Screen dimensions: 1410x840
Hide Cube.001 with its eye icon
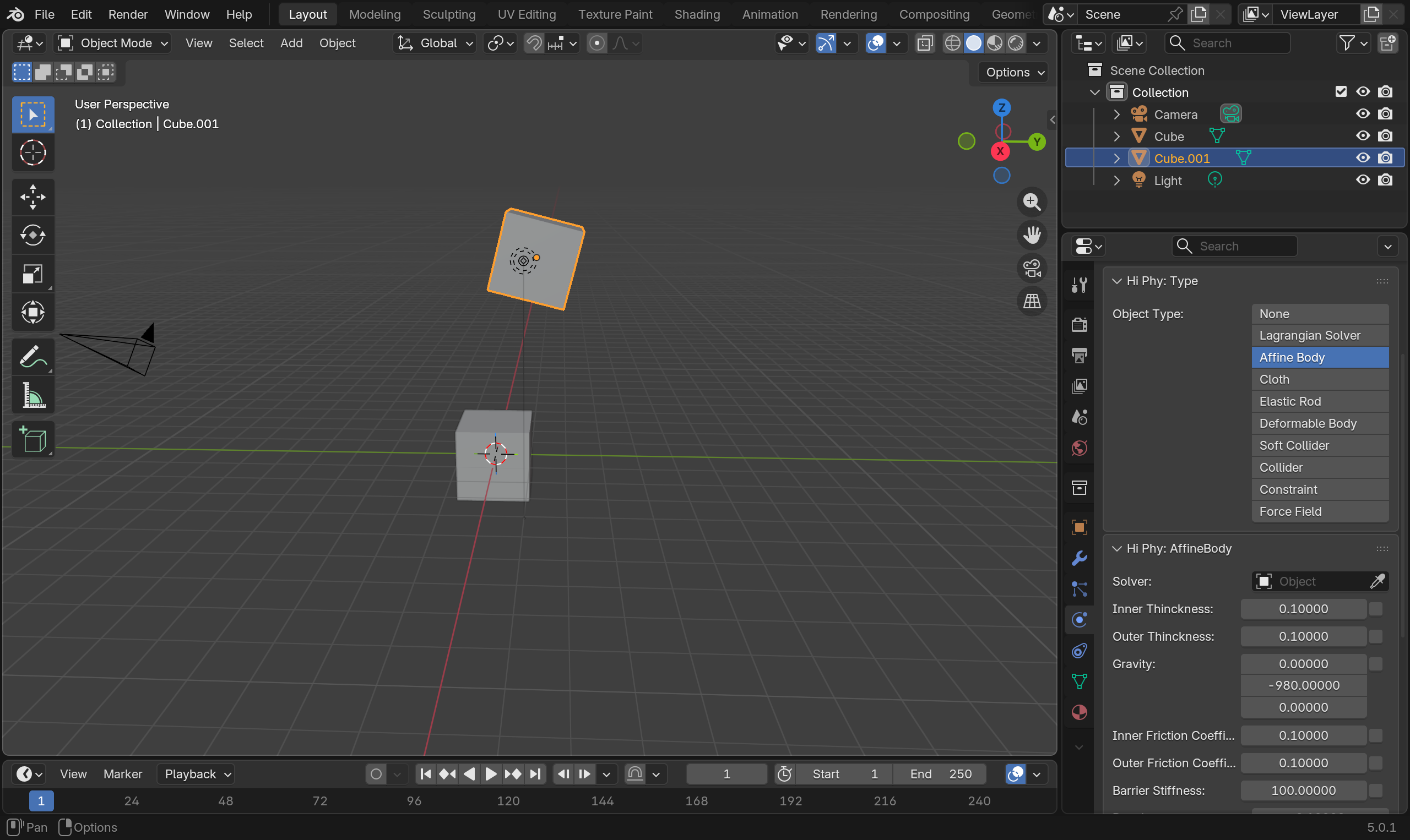pyautogui.click(x=1363, y=158)
